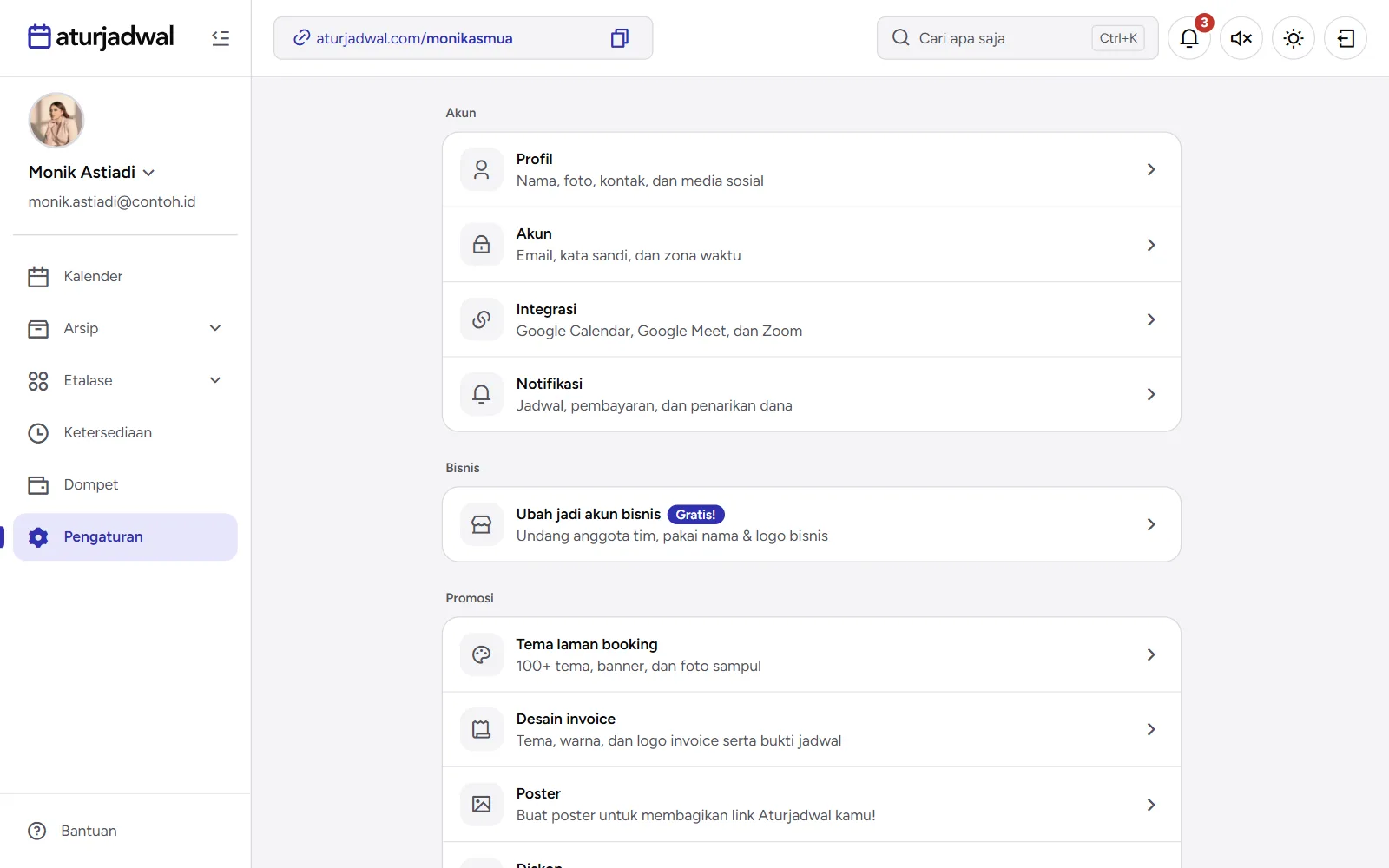The image size is (1389, 868).
Task: Click the Etalase grid icon
Action: [38, 381]
